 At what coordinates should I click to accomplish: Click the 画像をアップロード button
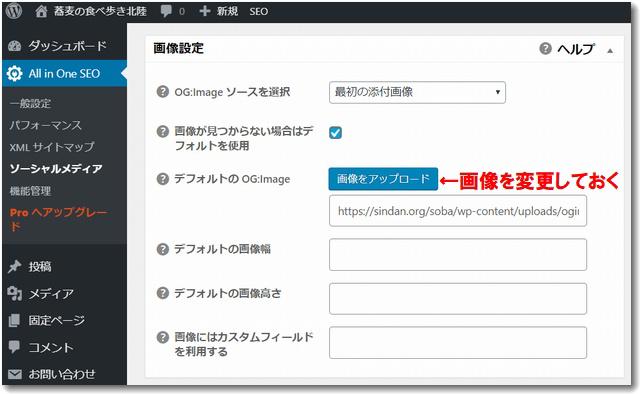click(x=383, y=179)
